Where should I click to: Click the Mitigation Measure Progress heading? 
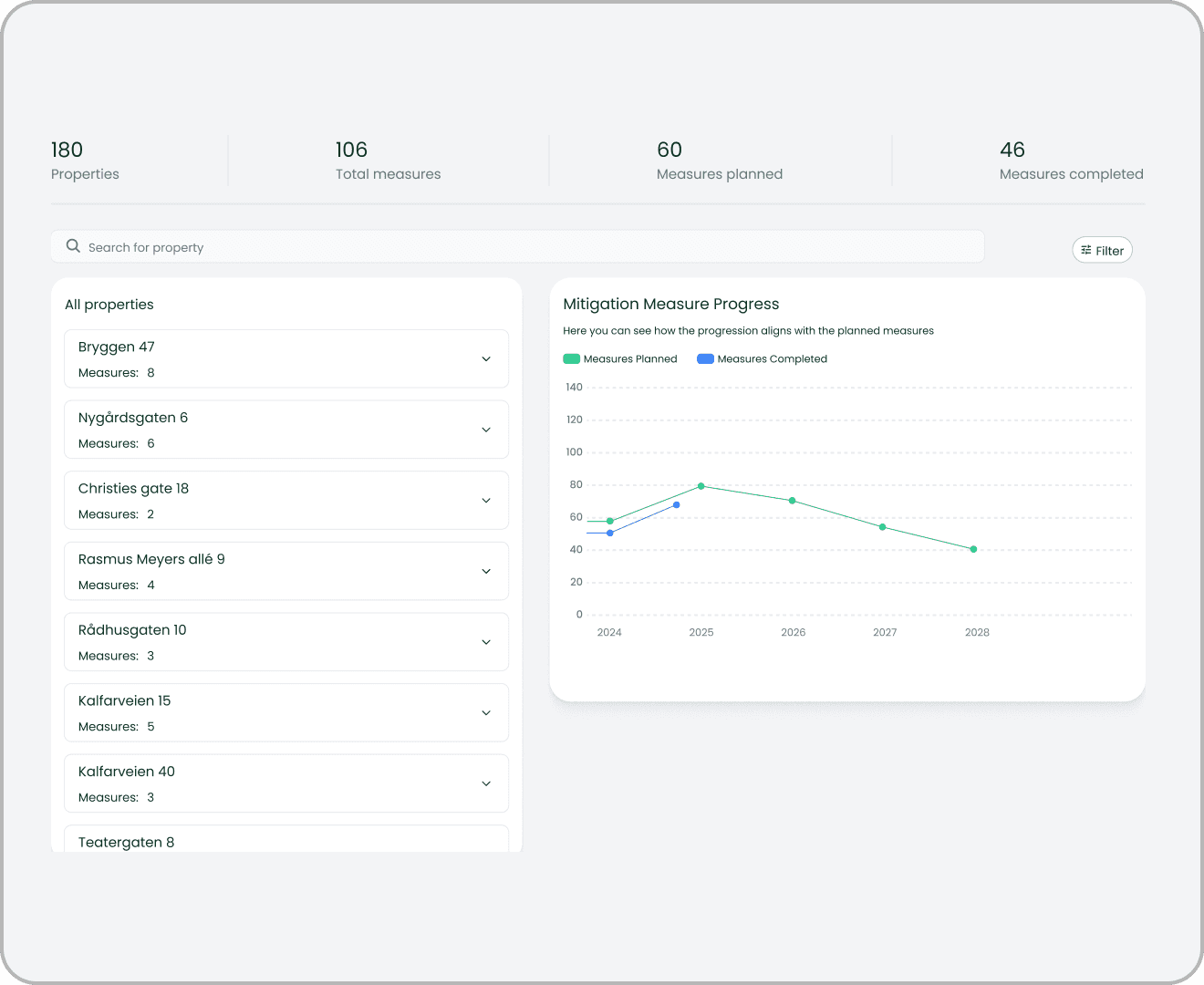point(671,304)
